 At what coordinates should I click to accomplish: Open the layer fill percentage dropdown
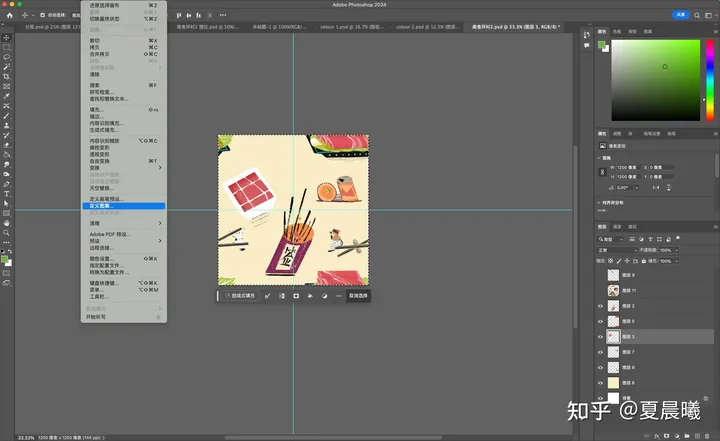coord(676,261)
